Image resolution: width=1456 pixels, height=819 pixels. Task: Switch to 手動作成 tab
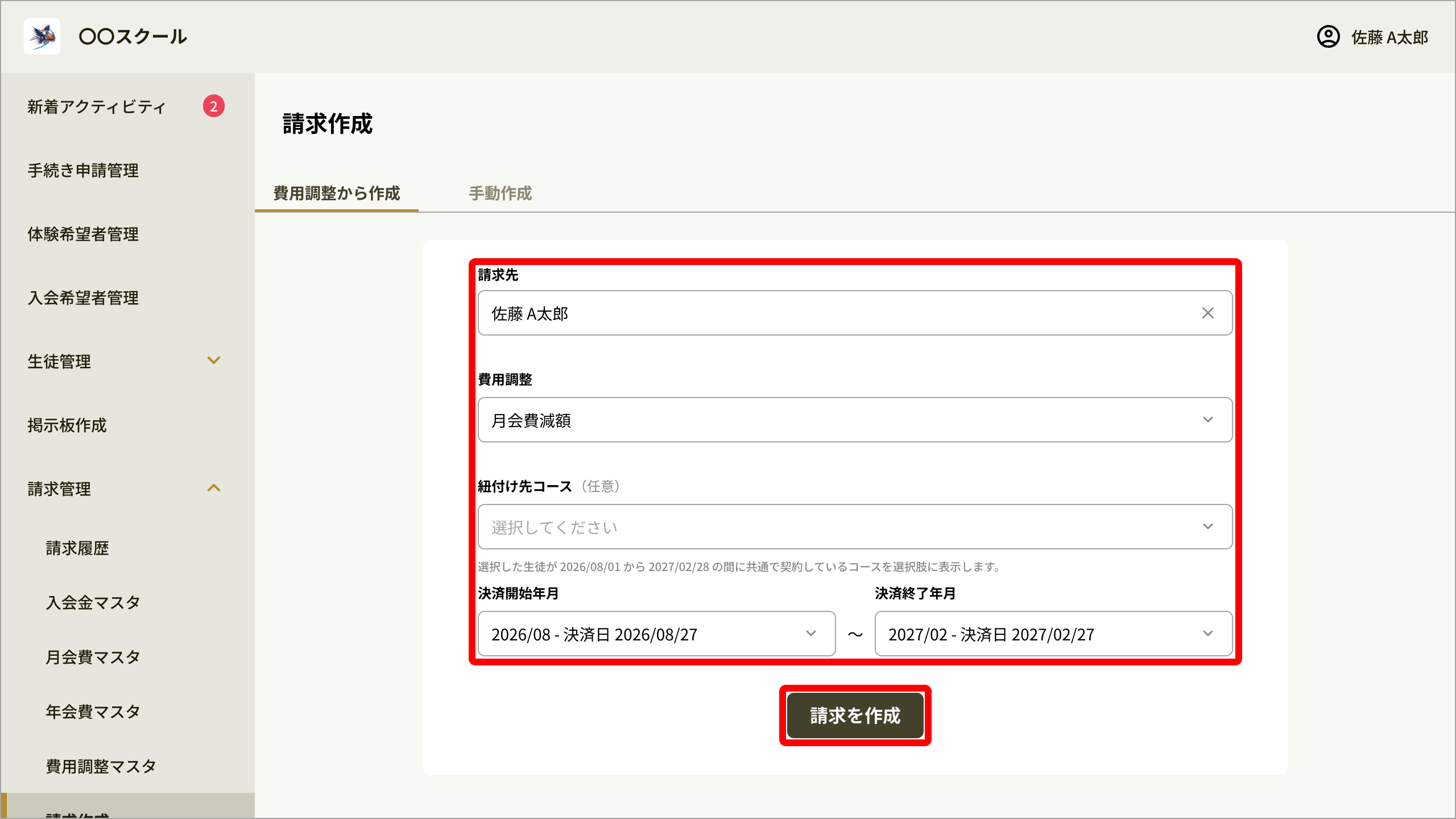coord(500,193)
